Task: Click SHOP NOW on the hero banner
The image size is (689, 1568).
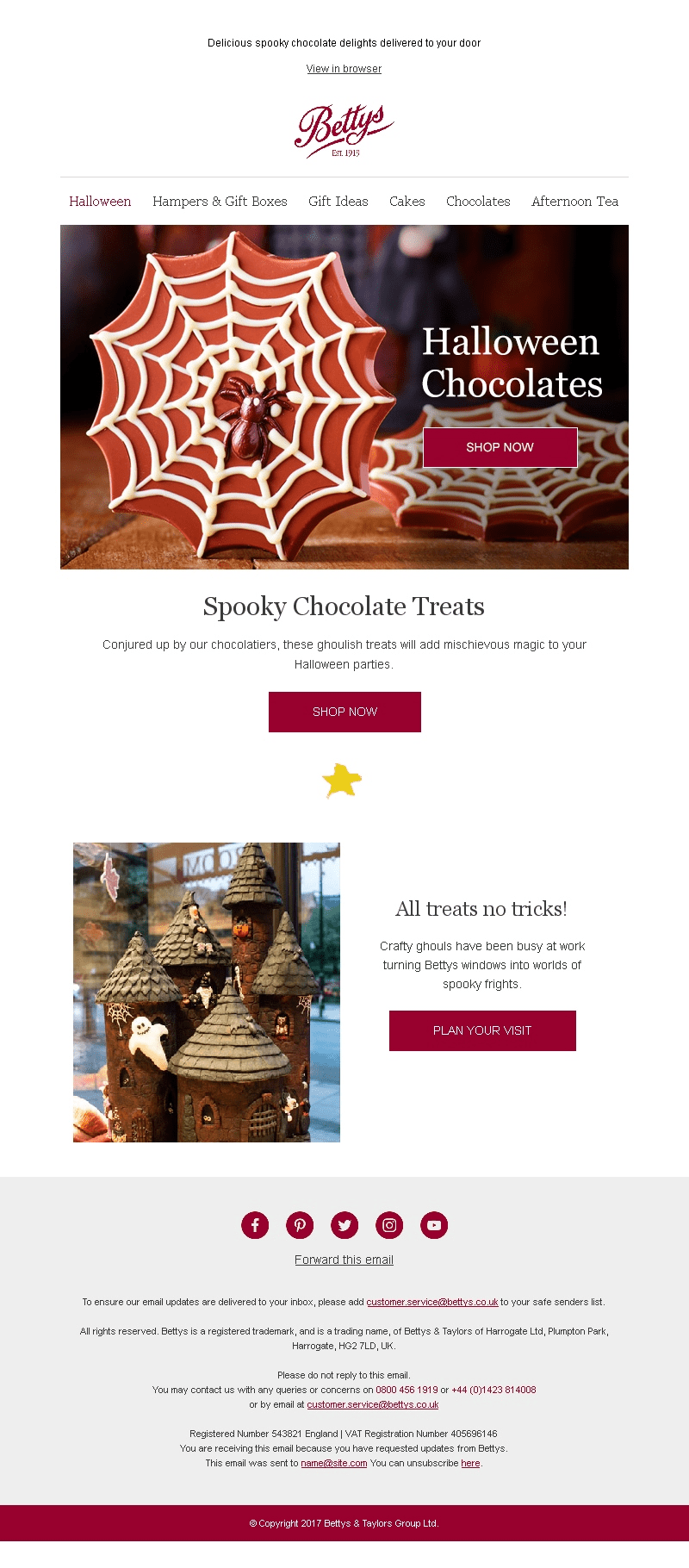Action: click(500, 447)
